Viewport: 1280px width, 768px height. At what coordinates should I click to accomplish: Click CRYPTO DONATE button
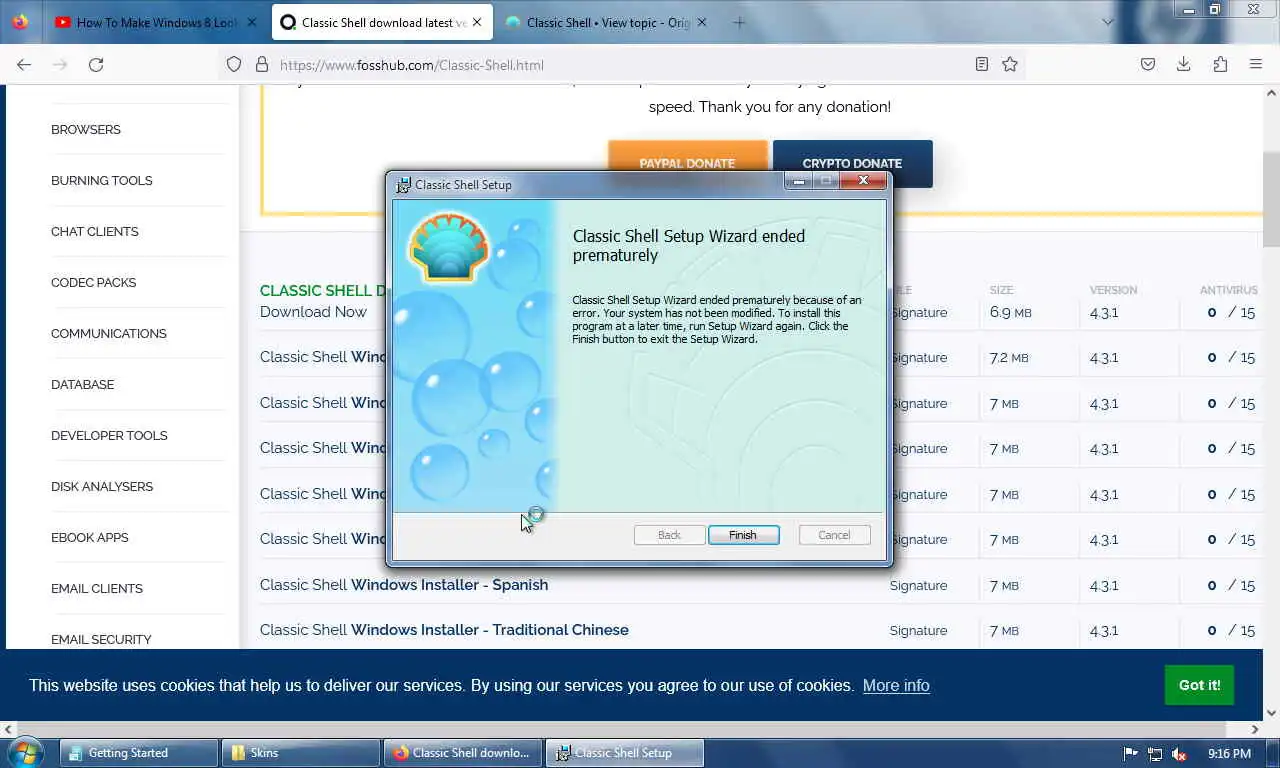click(x=852, y=163)
